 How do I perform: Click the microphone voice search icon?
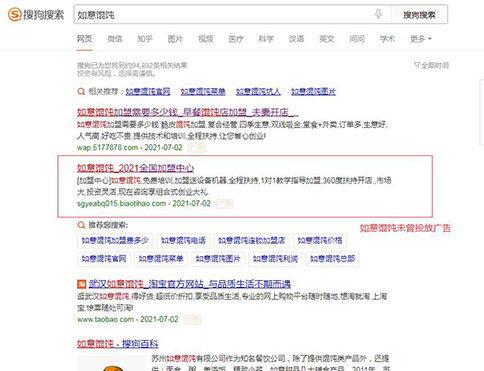pos(378,14)
